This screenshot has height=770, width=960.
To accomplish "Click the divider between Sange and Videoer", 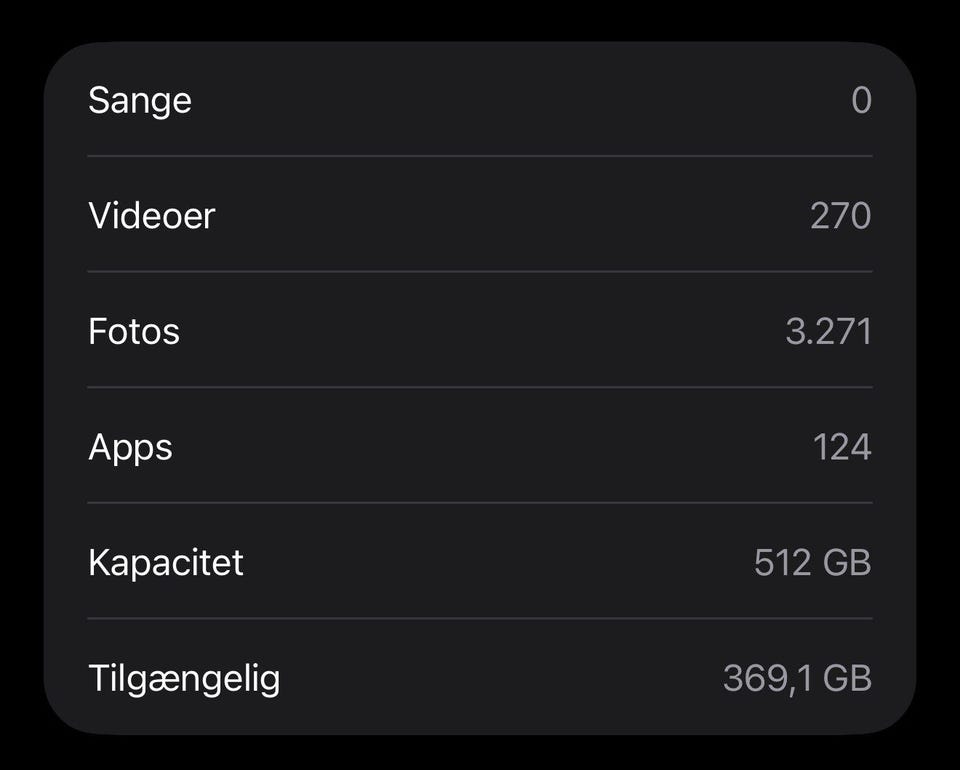I will pos(480,156).
